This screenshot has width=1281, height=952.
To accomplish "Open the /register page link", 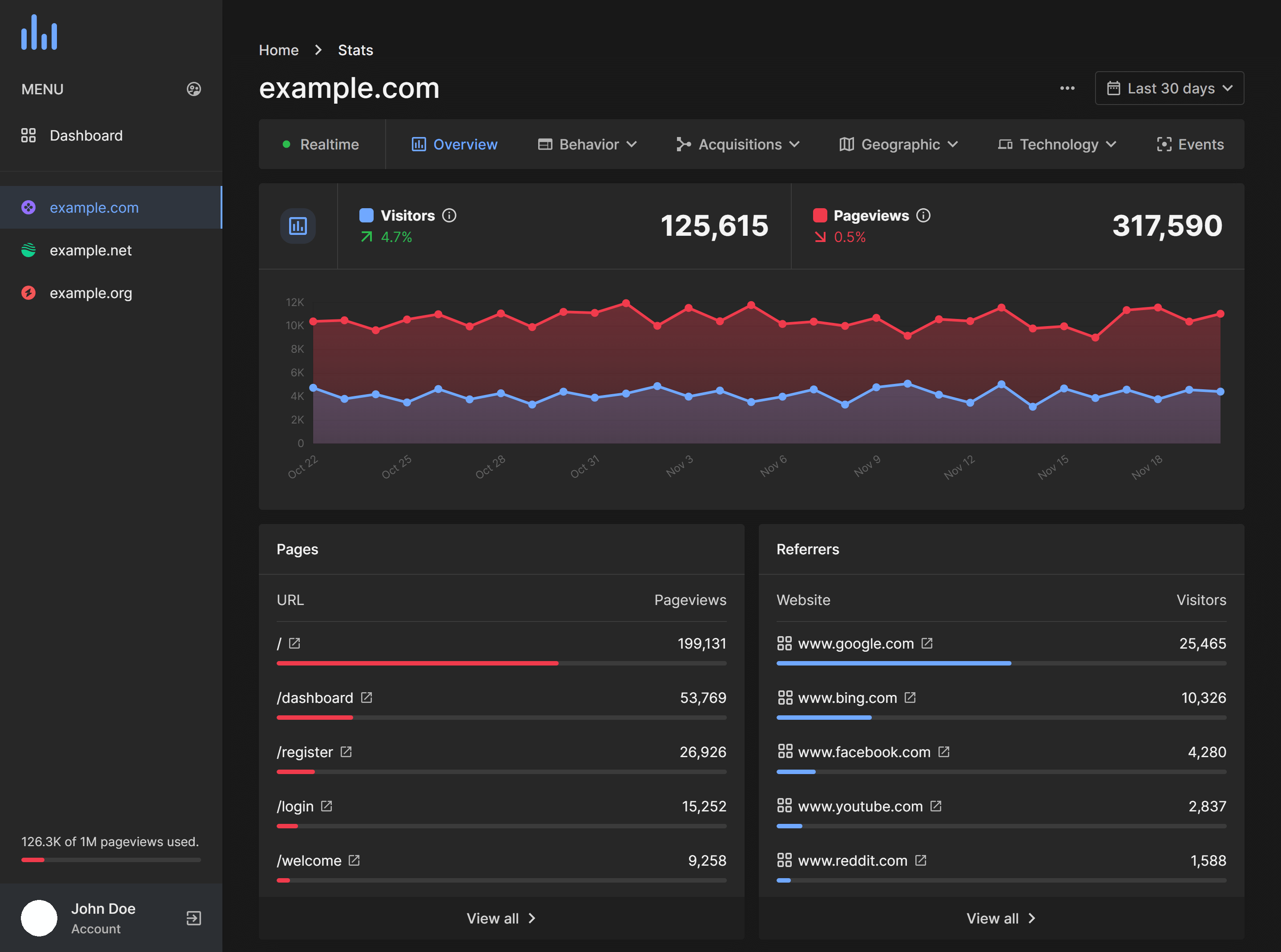I will coord(304,751).
